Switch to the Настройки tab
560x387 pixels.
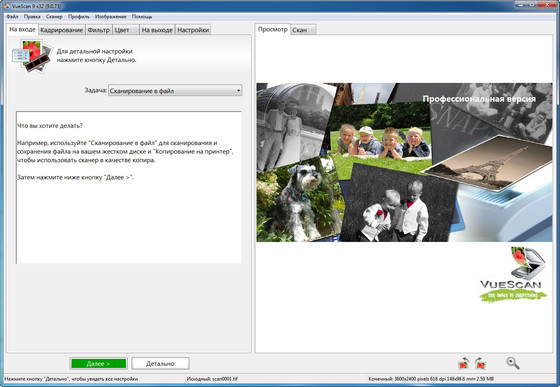tap(193, 30)
